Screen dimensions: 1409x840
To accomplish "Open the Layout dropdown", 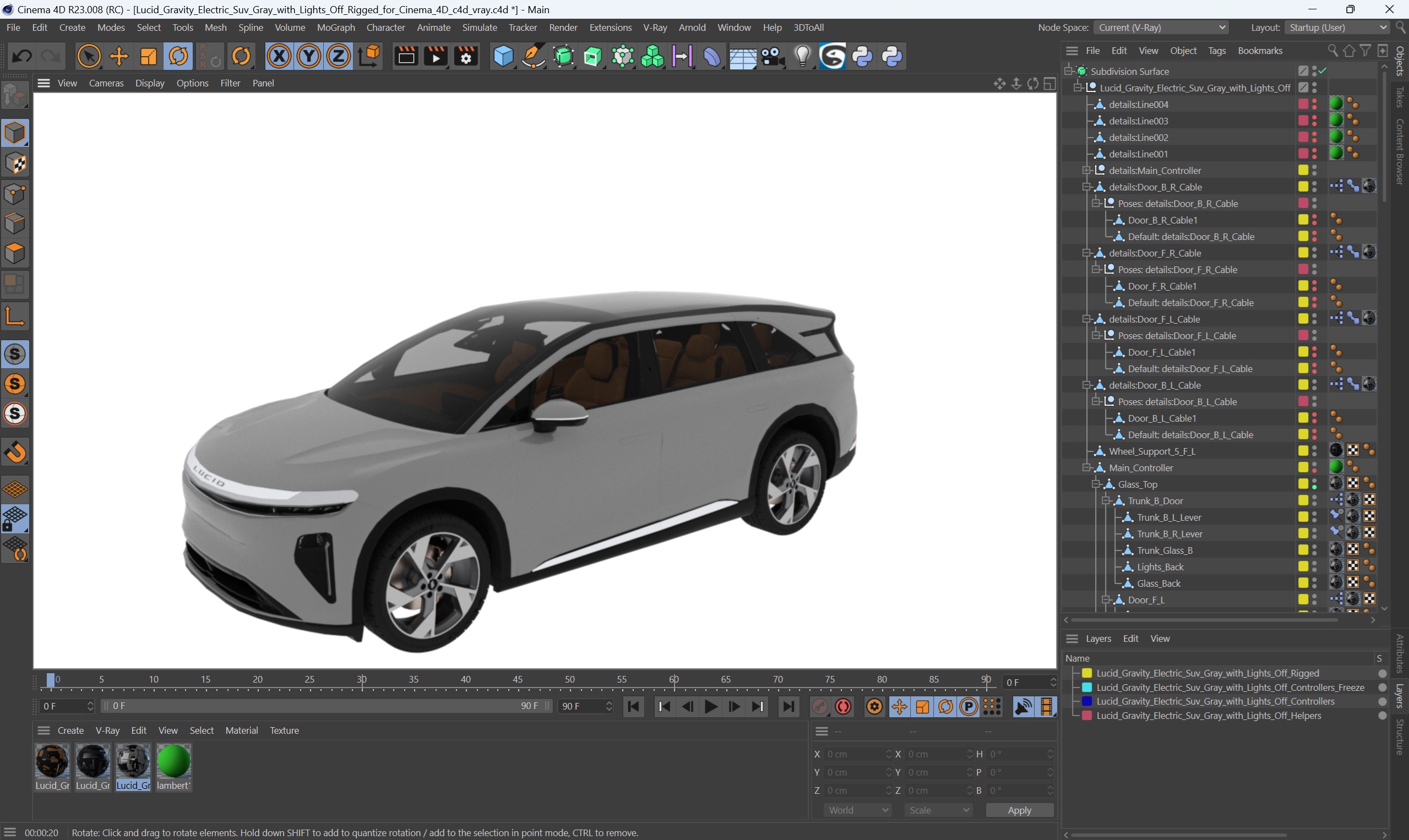I will point(1336,27).
